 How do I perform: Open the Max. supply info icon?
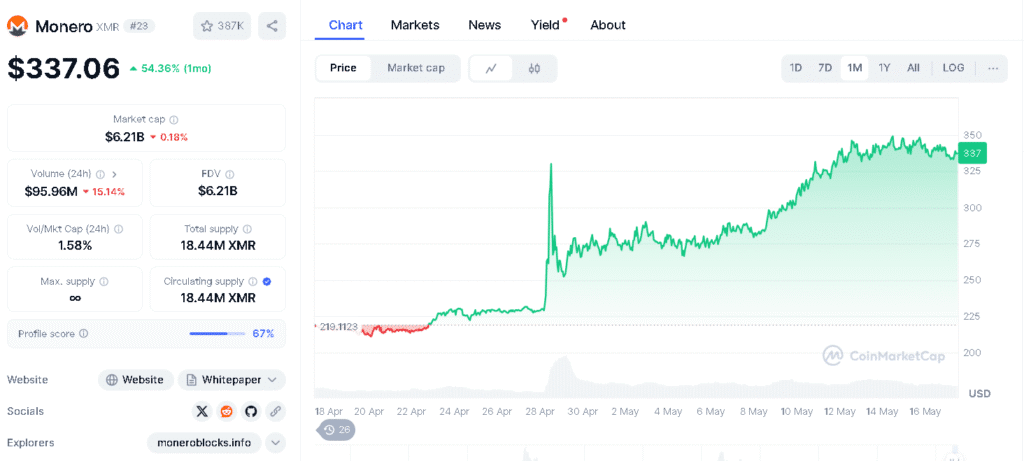tap(104, 281)
